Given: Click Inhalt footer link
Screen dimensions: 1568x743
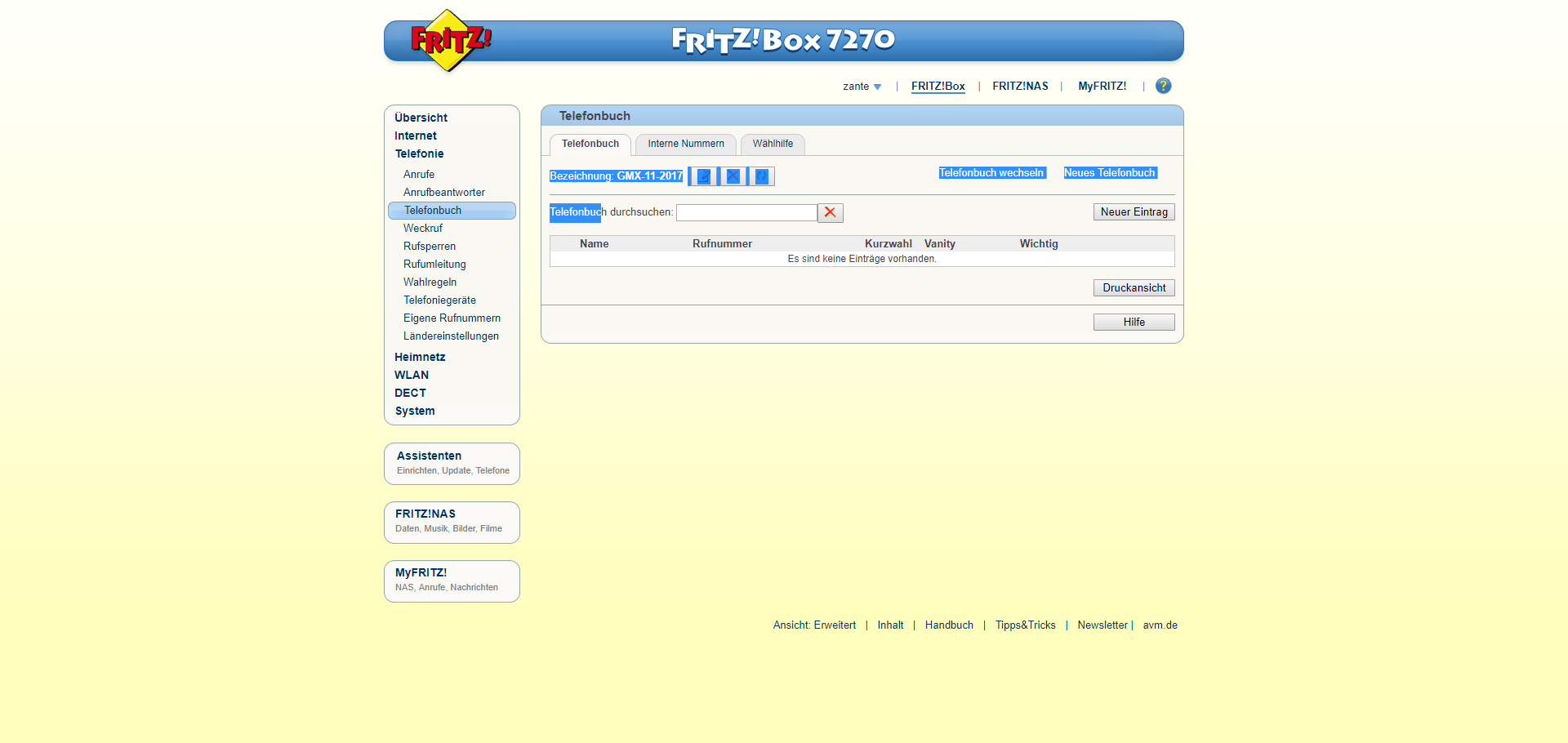Looking at the screenshot, I should [x=890, y=625].
